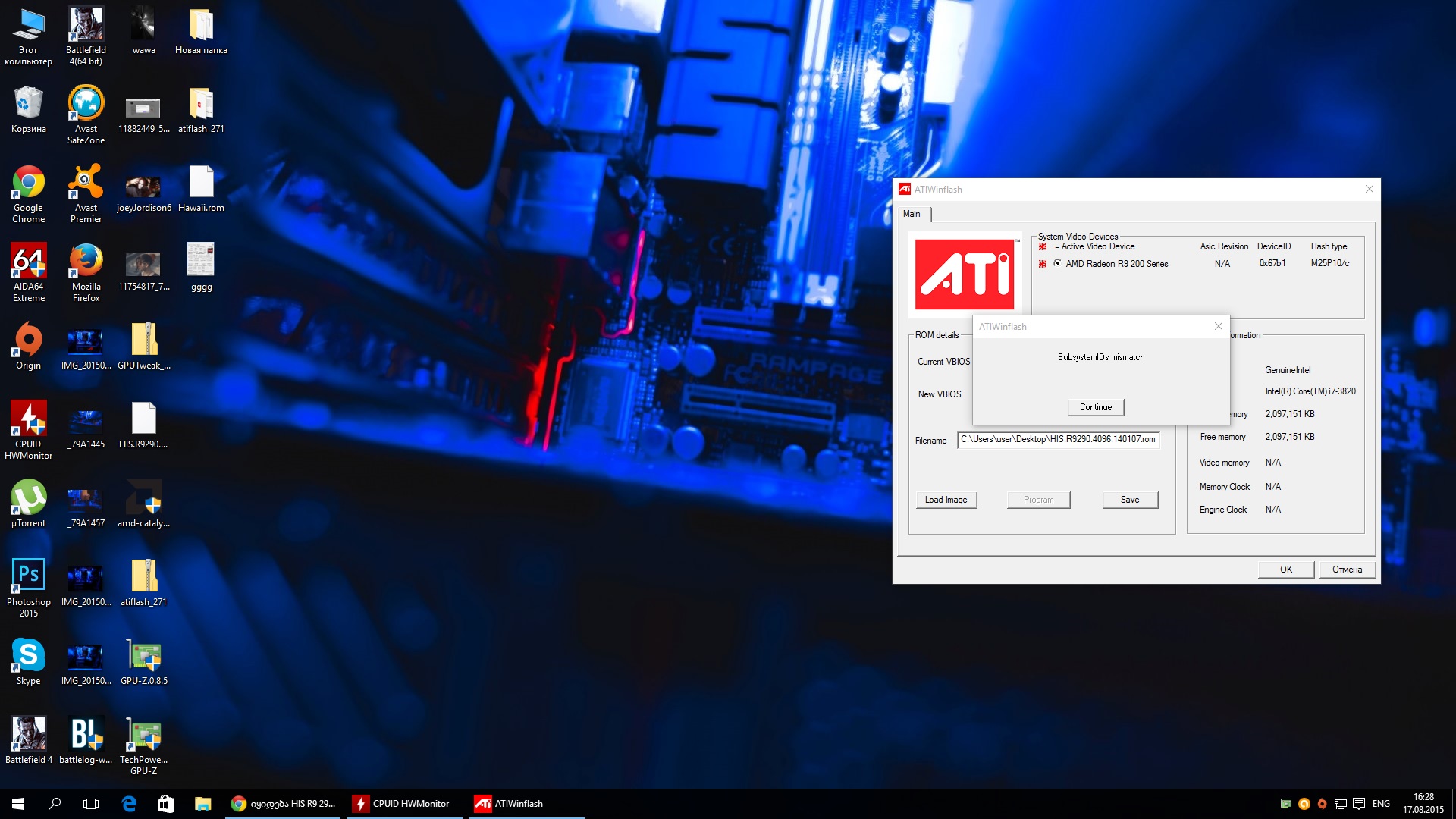
Task: Switch to CPUID HWMonitor taskbar item
Action: (x=403, y=804)
